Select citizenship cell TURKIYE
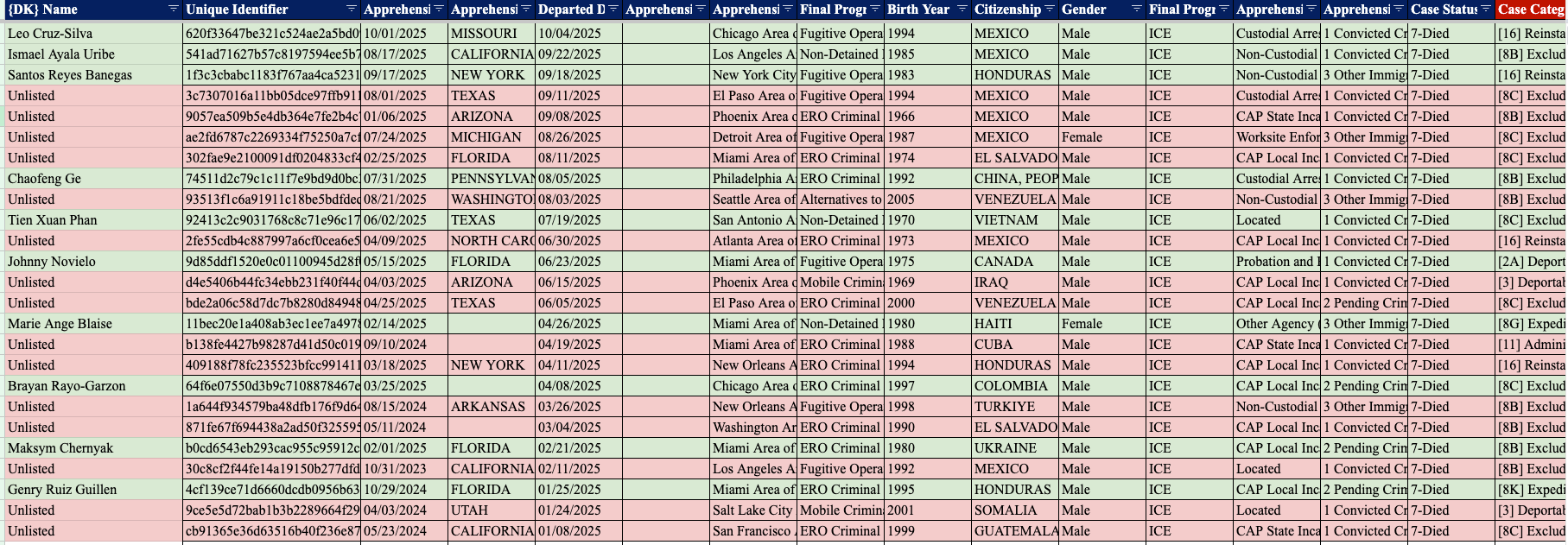The width and height of the screenshot is (1568, 545). pyautogui.click(x=1015, y=407)
